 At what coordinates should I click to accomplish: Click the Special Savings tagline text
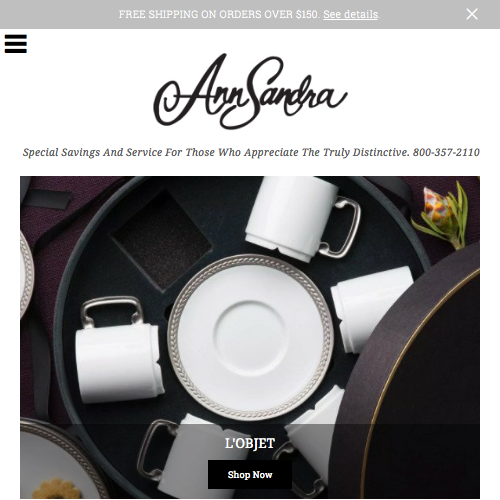pos(216,152)
